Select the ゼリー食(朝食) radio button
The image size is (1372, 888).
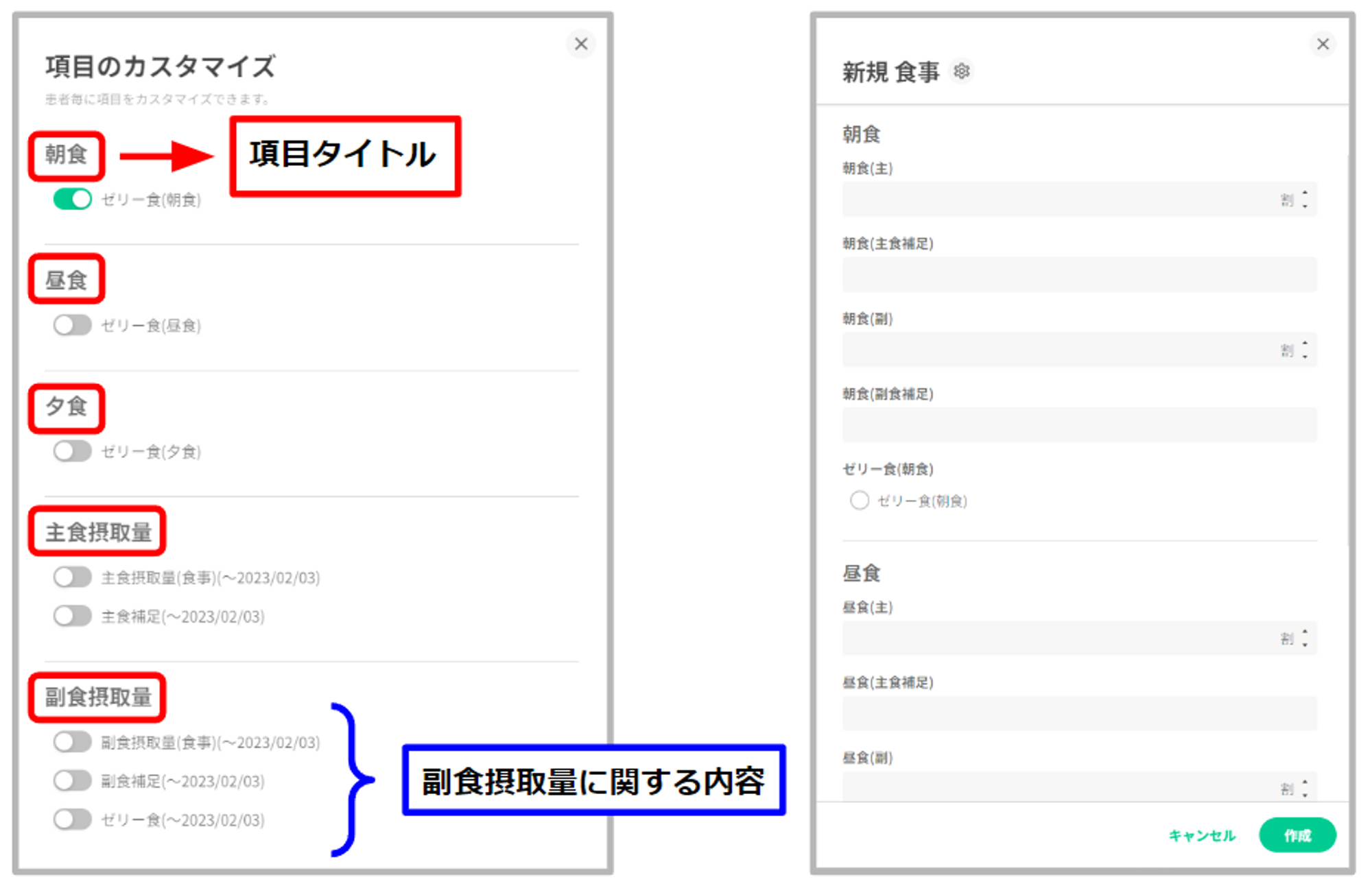[859, 501]
